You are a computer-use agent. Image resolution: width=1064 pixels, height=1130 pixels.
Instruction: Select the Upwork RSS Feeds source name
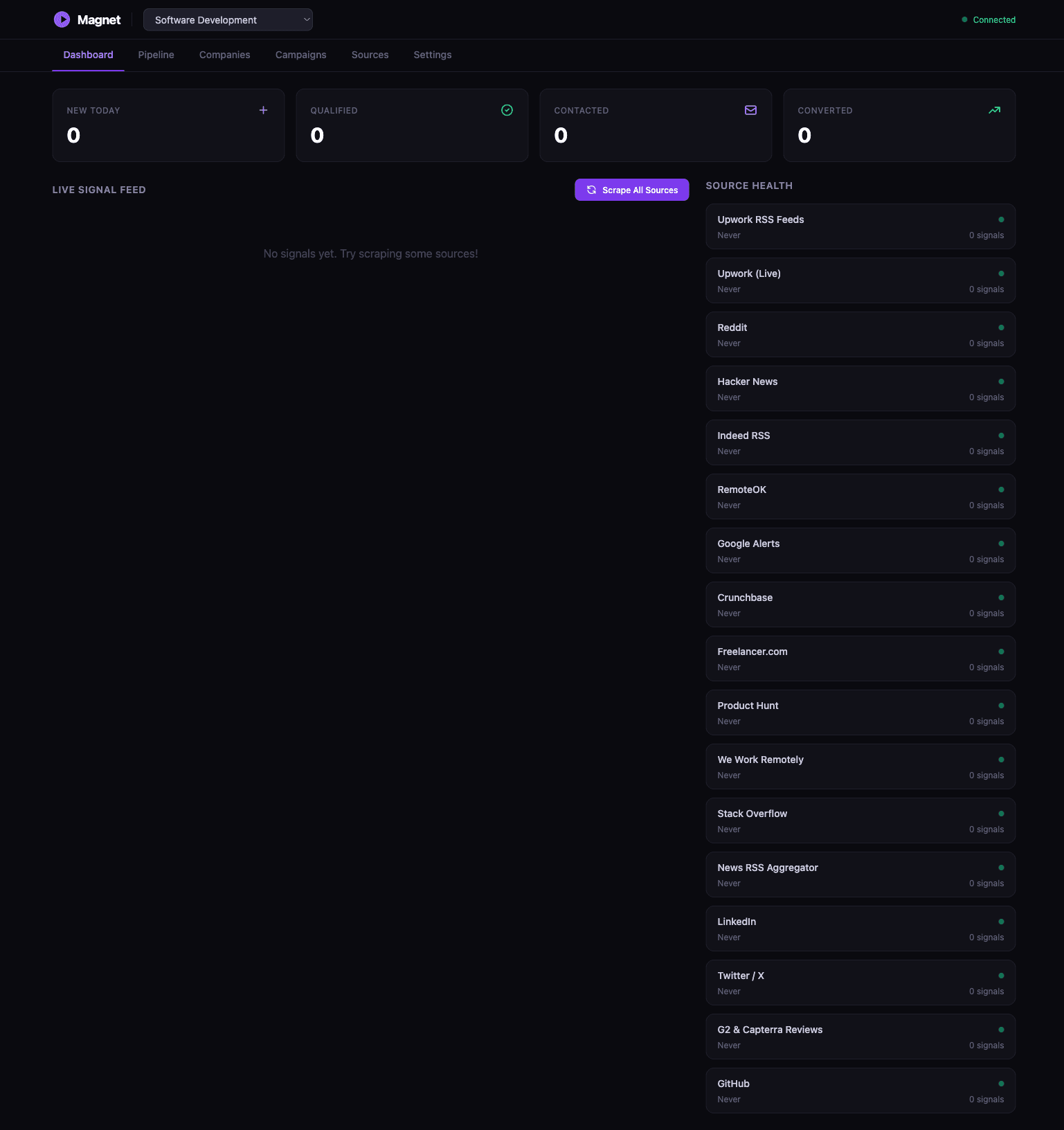point(760,219)
